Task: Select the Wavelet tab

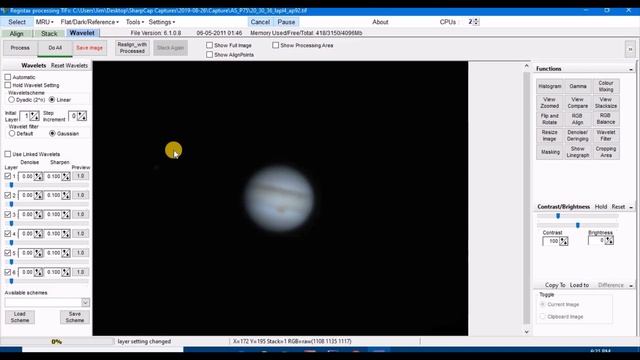Action: click(x=82, y=33)
